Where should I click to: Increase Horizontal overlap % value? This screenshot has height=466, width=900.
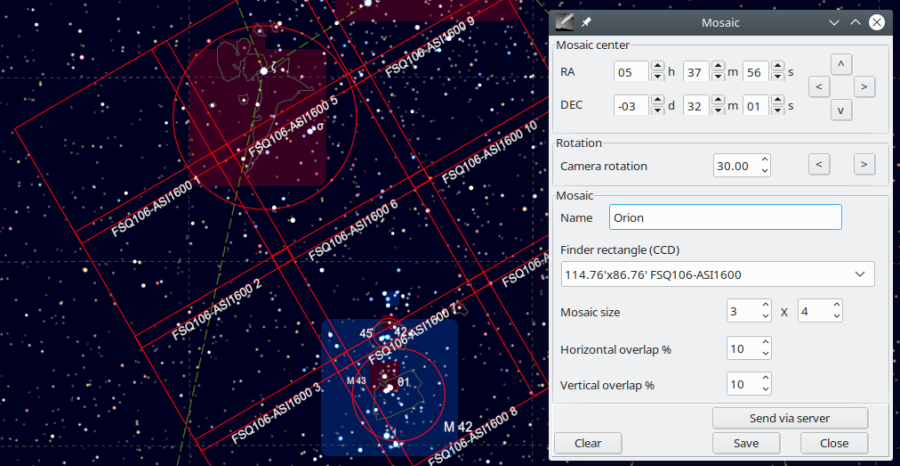coord(766,343)
